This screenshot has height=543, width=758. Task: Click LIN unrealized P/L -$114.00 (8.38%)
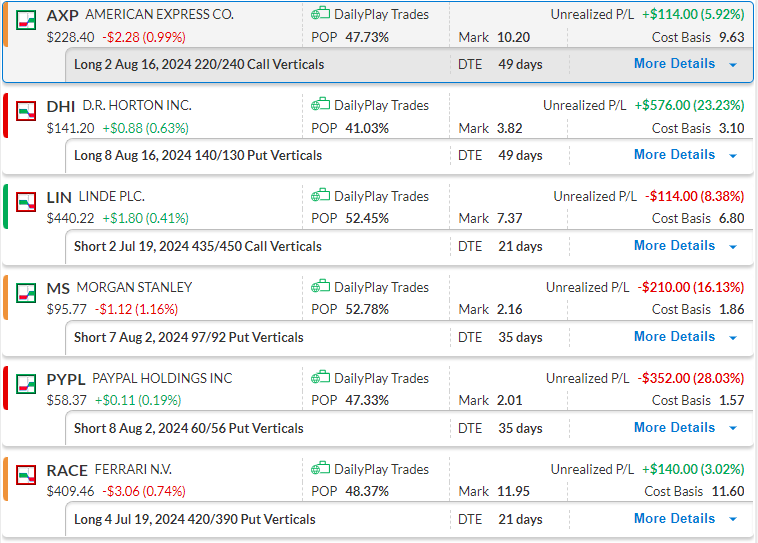[695, 196]
